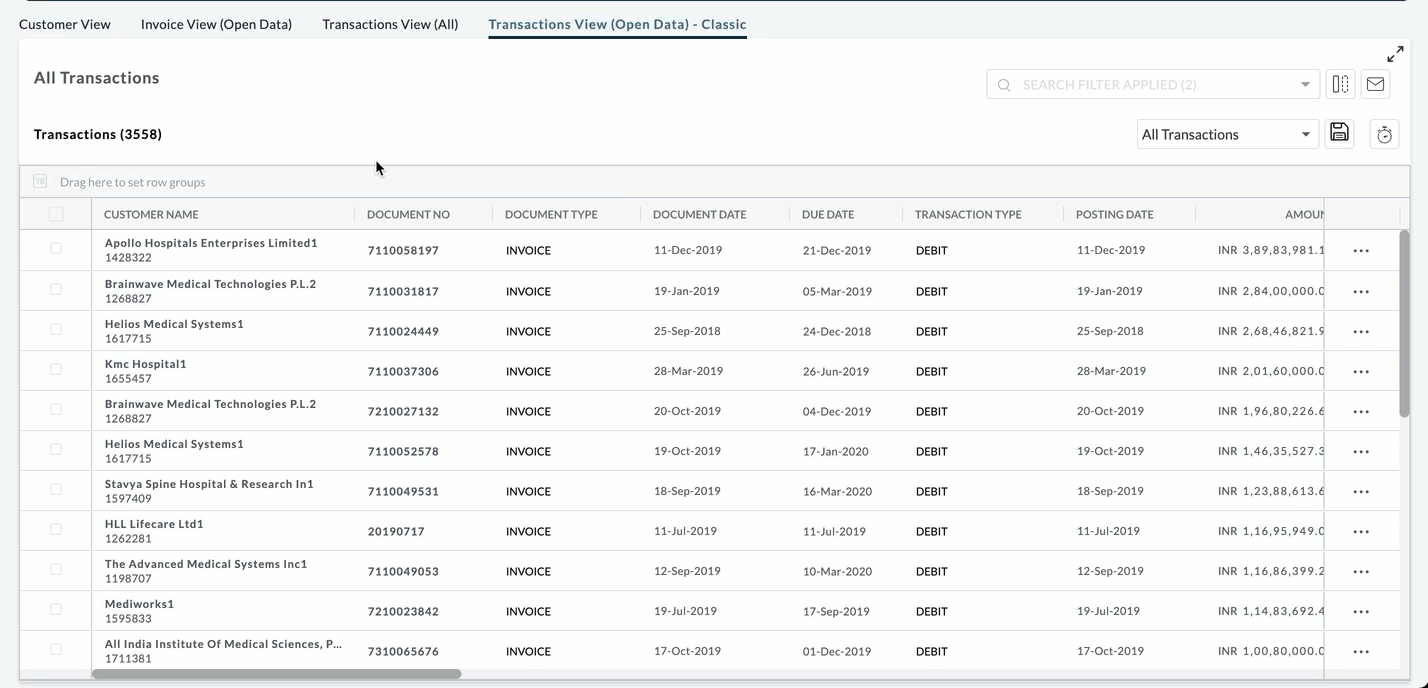Open actions menu for document 7210023842
Screen dimensions: 1428x688
[x=1361, y=611]
